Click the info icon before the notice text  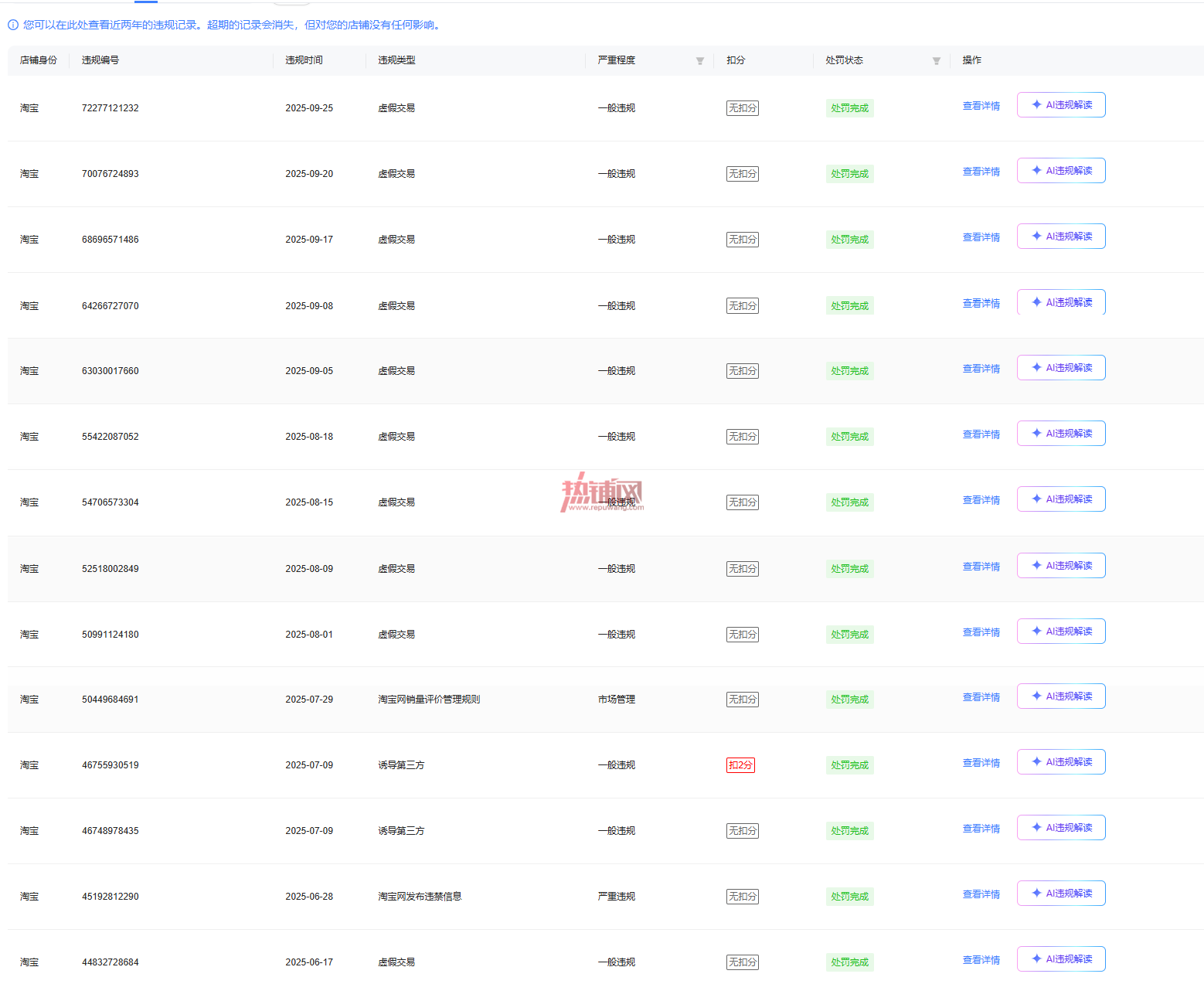point(13,25)
